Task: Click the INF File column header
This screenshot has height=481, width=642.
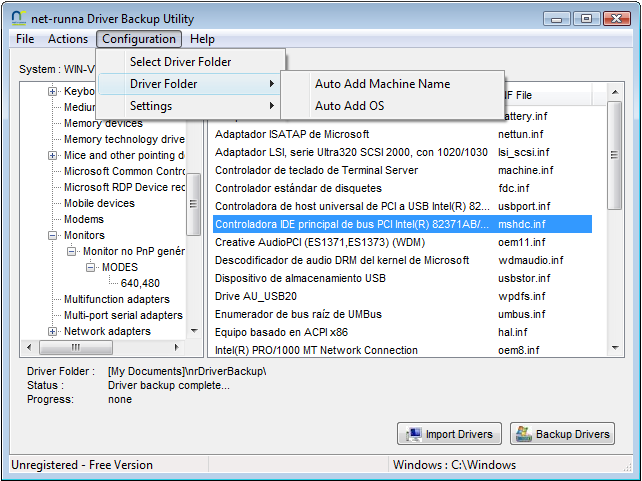Action: (x=547, y=95)
